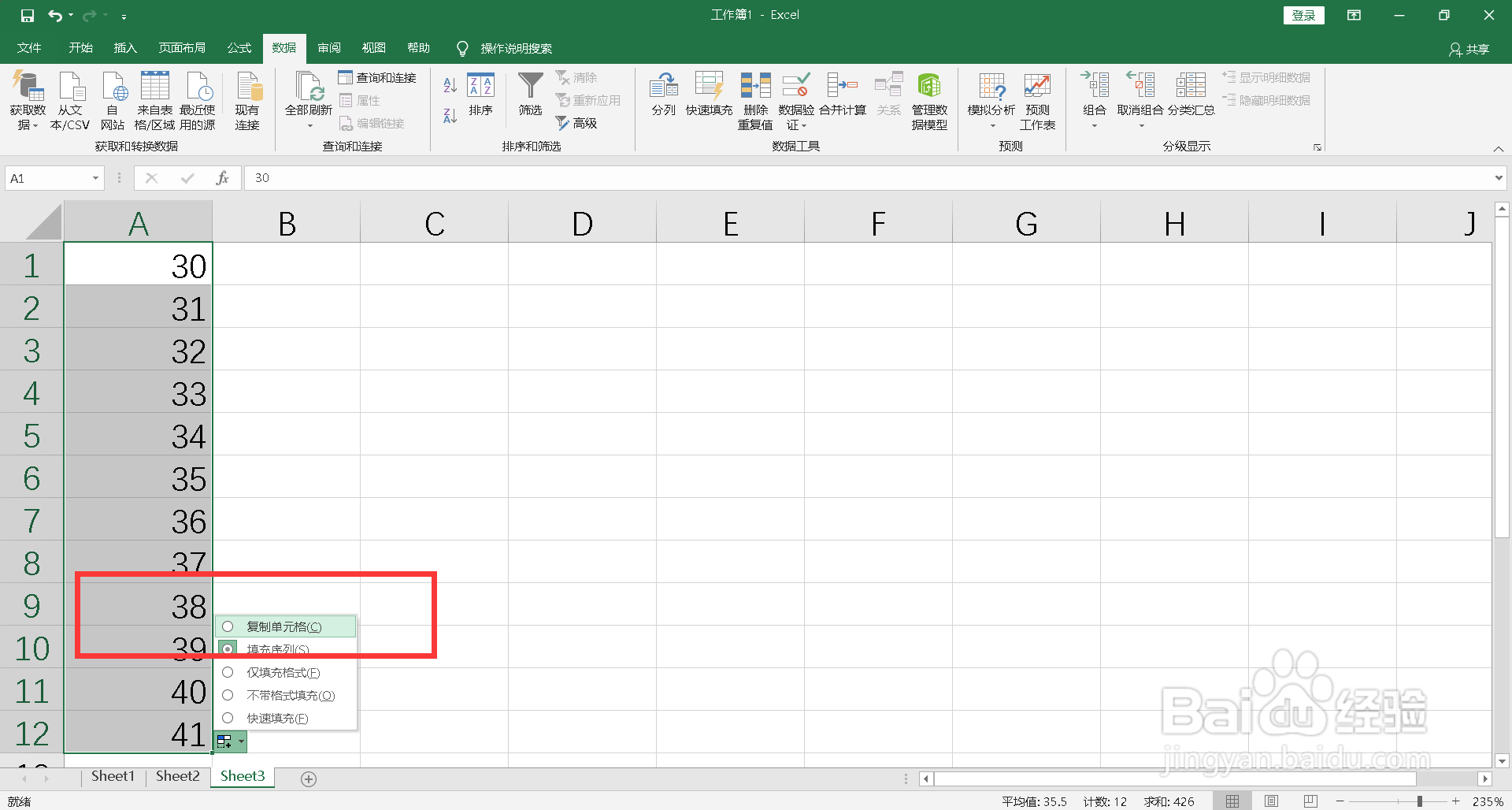Add a new sheet with plus icon
Viewport: 1512px width, 810px height.
point(309,778)
